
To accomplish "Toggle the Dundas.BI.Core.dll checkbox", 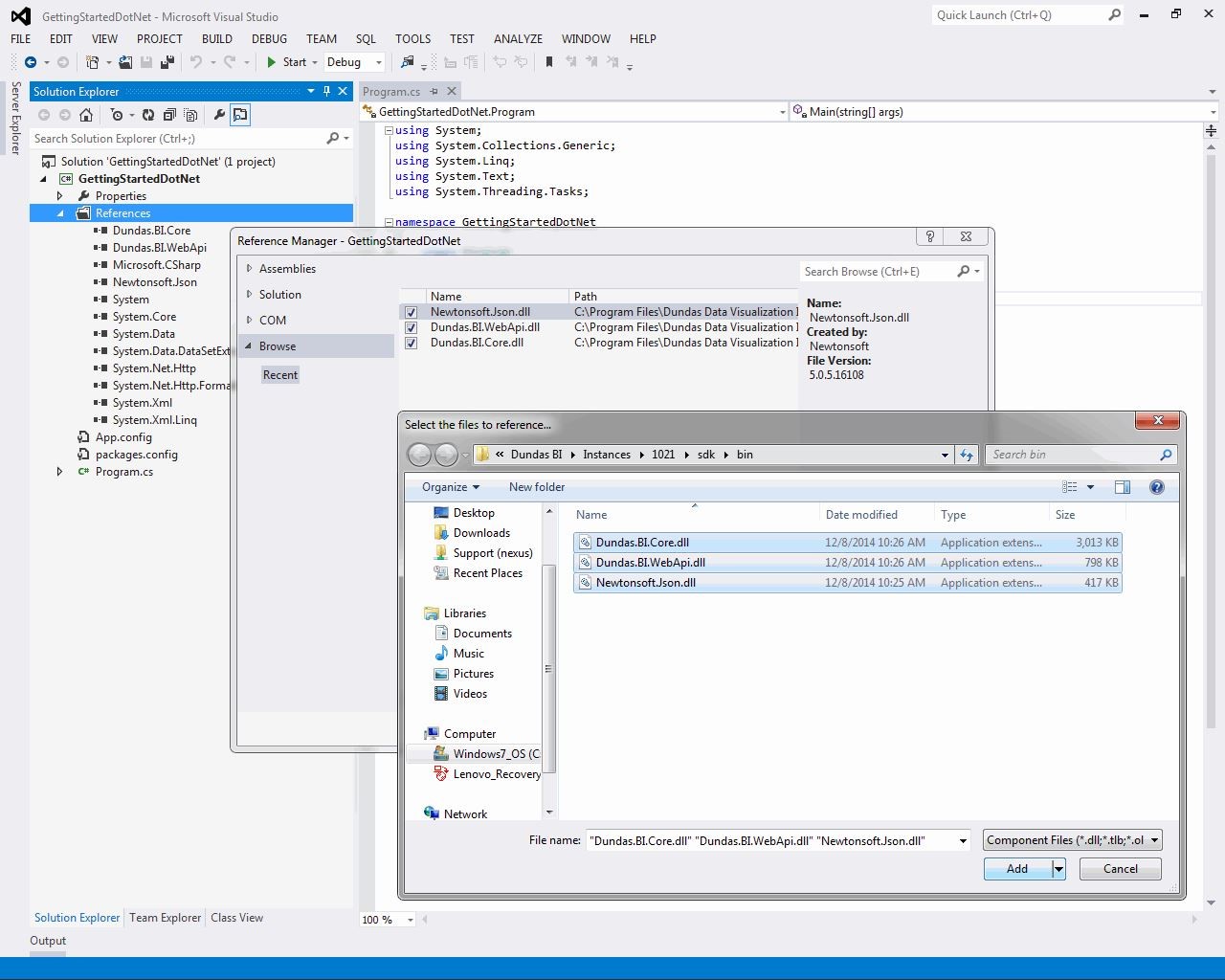I will coord(411,343).
